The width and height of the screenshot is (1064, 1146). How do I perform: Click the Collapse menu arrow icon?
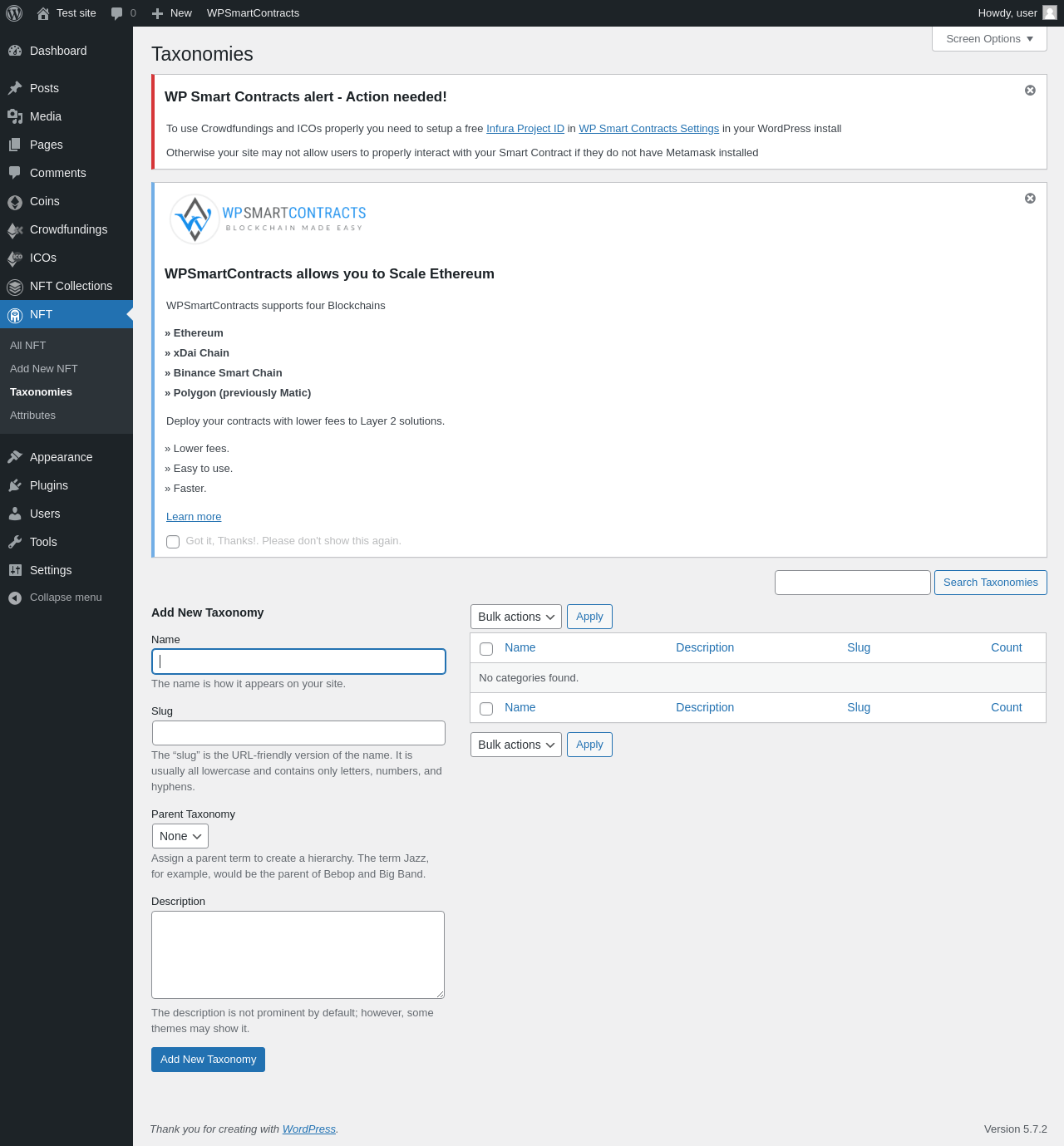(x=15, y=598)
